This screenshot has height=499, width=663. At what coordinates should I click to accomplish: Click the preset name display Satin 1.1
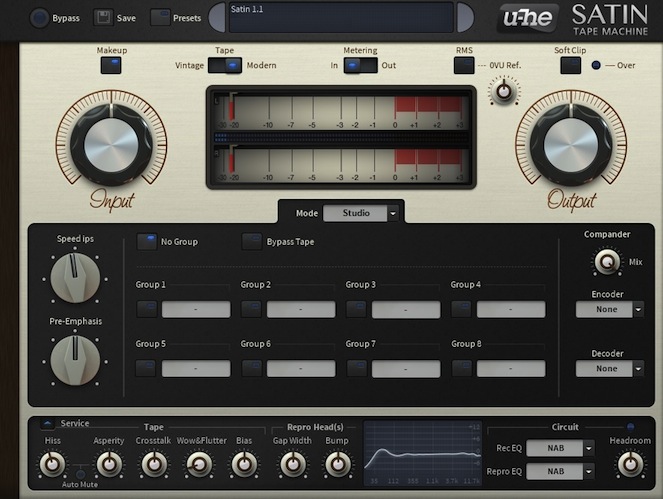[341, 17]
